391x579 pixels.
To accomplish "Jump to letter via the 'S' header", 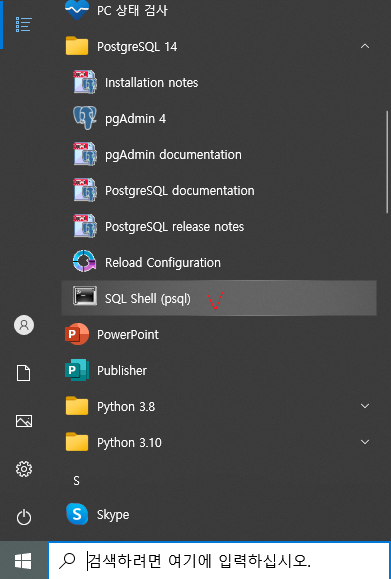I will pos(76,480).
